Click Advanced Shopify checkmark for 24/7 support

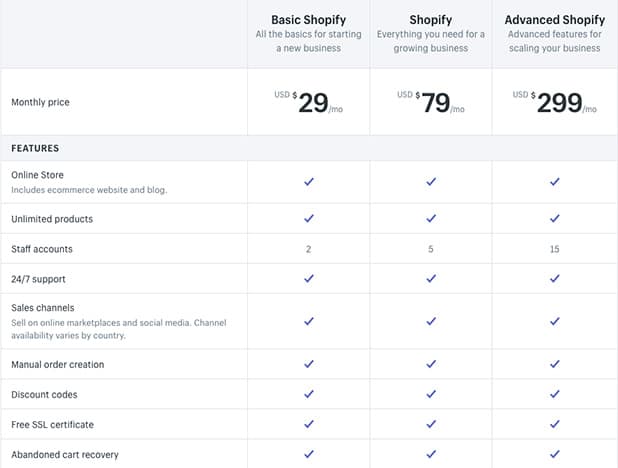pyautogui.click(x=554, y=279)
